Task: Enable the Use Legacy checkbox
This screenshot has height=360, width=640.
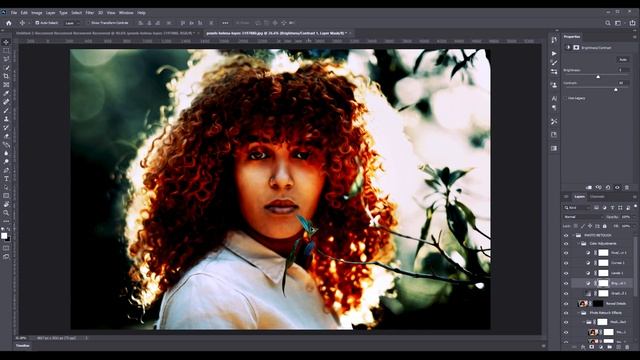Action: pos(566,98)
